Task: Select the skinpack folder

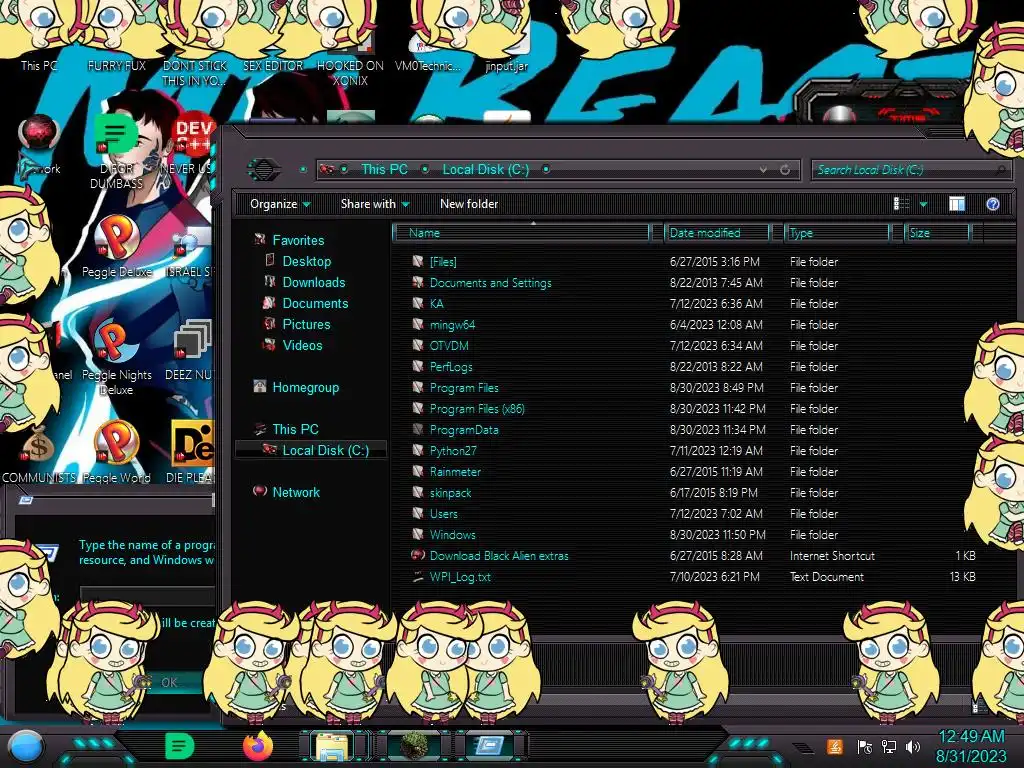Action: 450,492
